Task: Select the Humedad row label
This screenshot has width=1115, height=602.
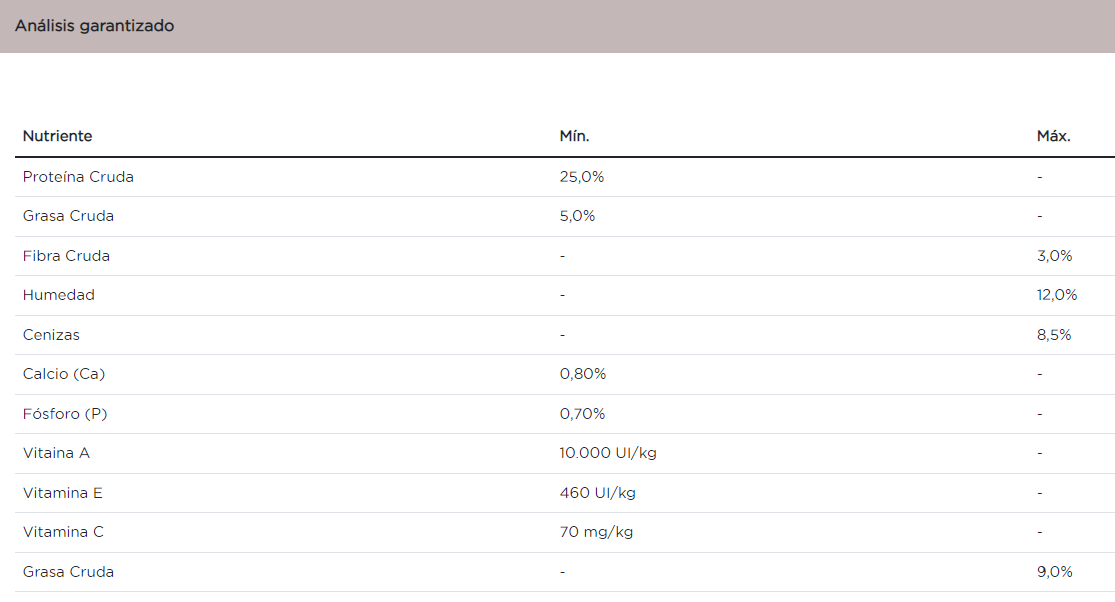Action: coord(59,295)
